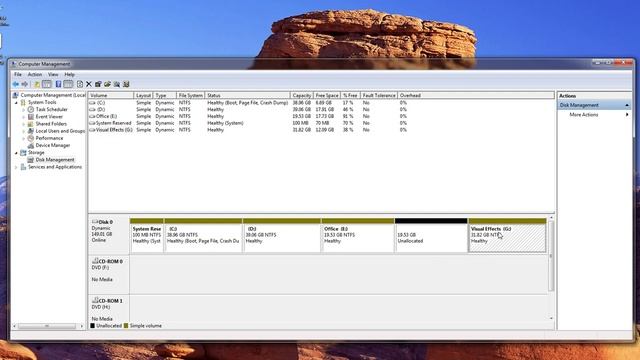
Task: Select the System Reserved partition block
Action: tap(147, 236)
